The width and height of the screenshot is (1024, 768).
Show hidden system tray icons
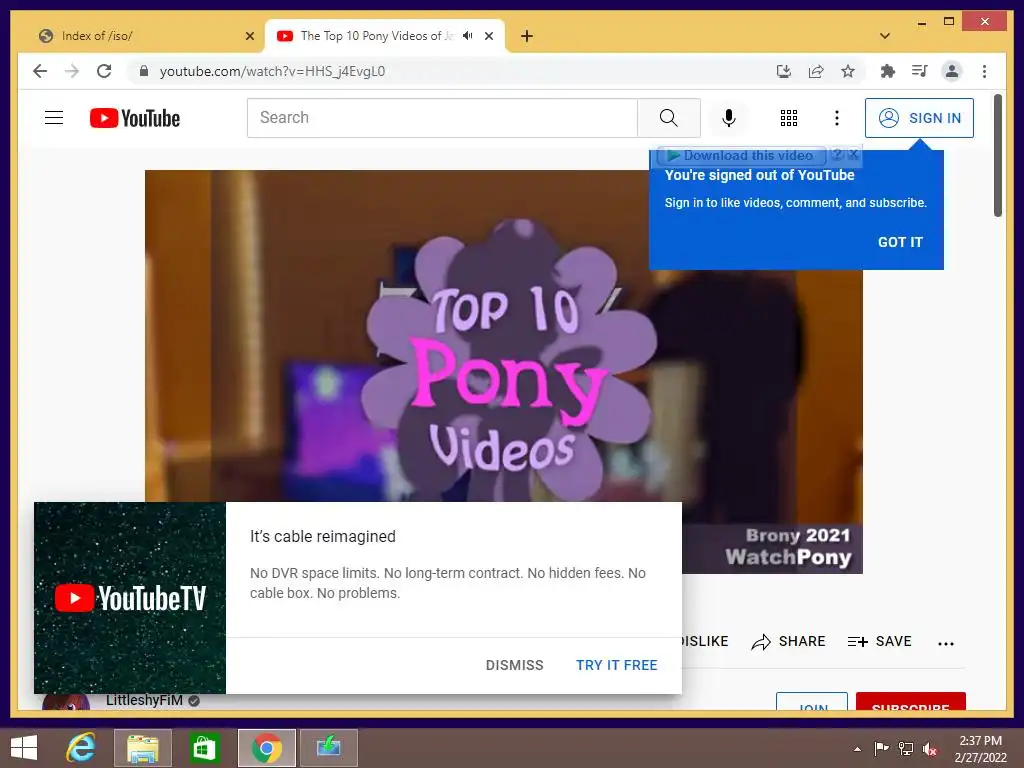tap(857, 749)
